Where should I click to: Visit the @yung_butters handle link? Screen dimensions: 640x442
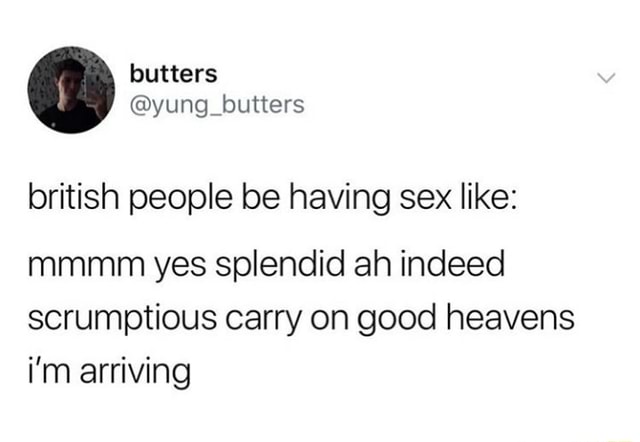[217, 105]
